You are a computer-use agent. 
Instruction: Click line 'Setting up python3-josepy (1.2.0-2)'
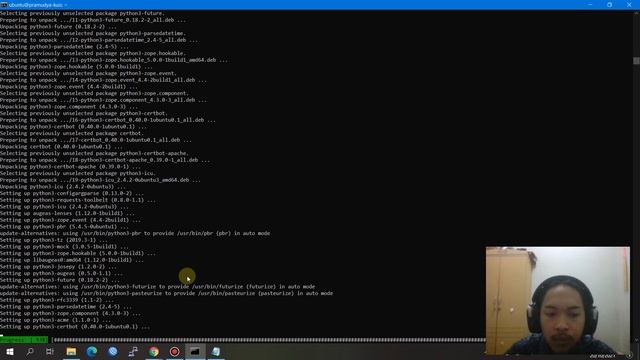click(x=58, y=267)
